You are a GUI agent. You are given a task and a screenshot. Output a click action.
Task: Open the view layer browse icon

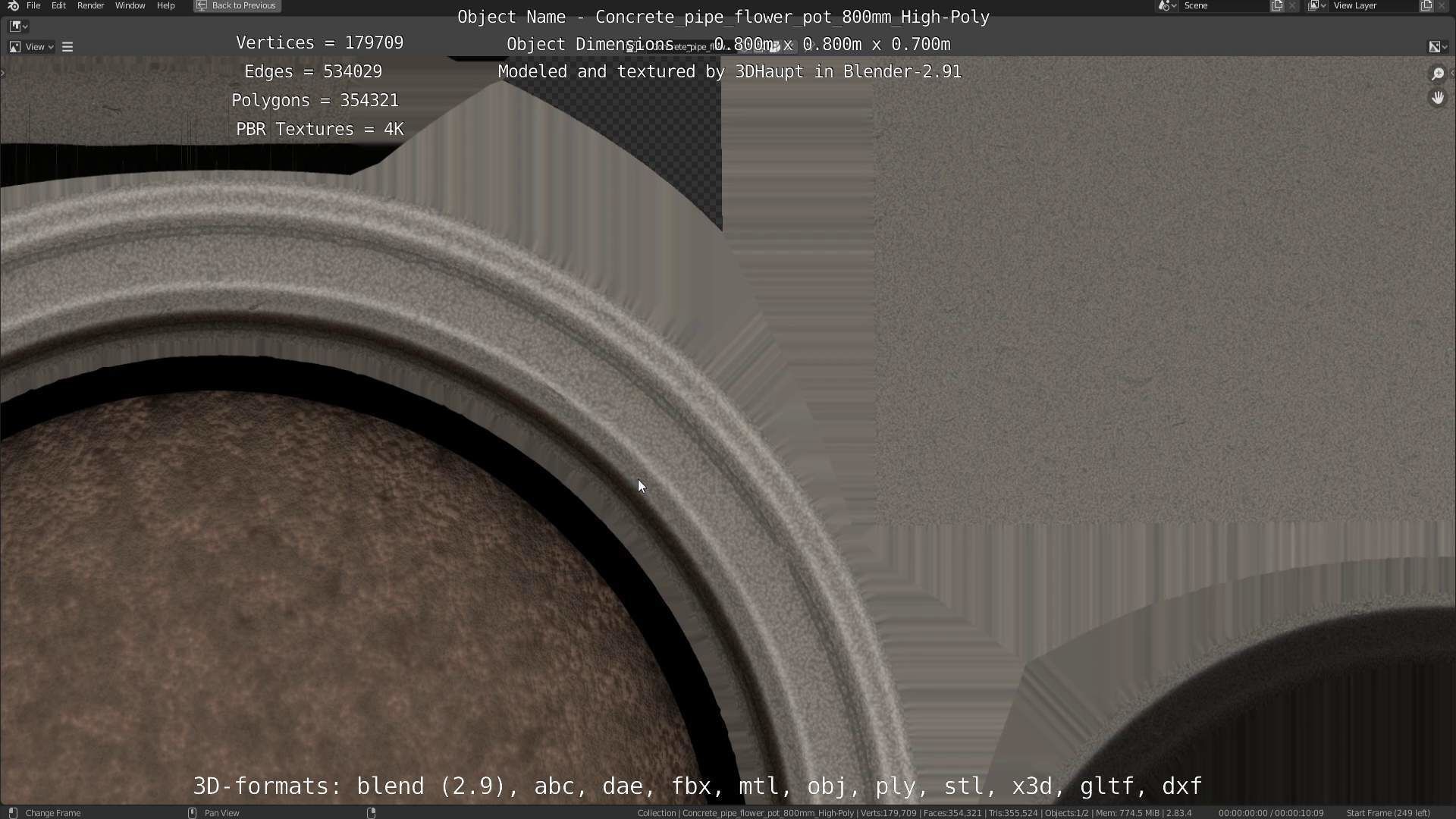pyautogui.click(x=1316, y=6)
